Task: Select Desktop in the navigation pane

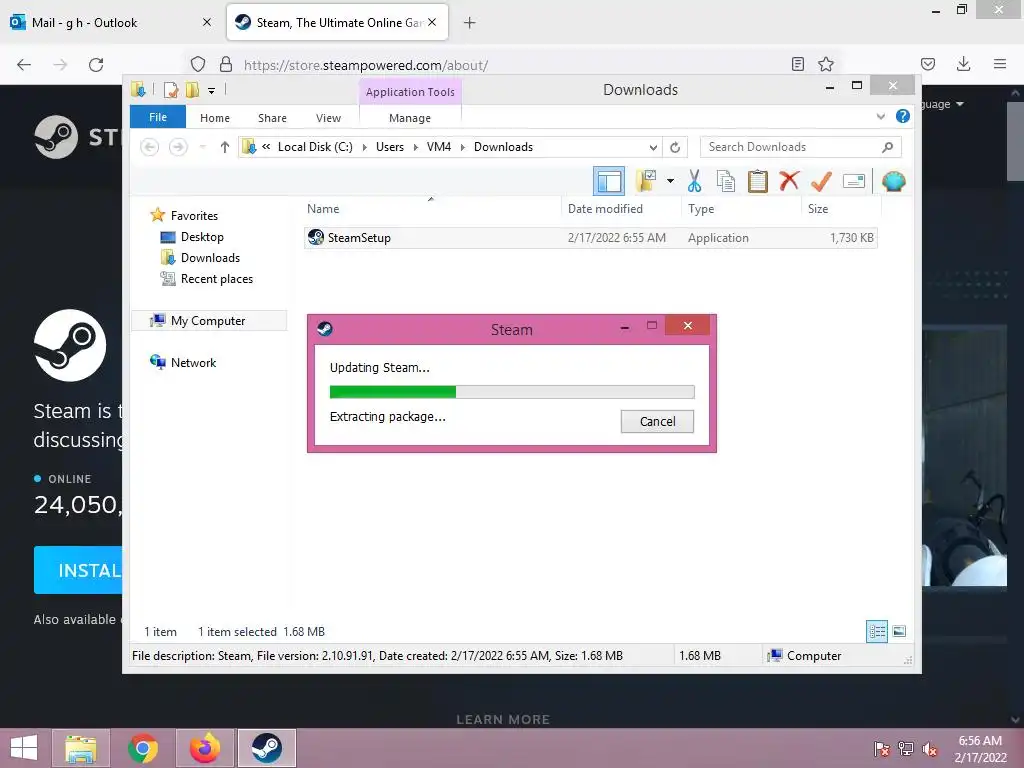Action: point(202,236)
